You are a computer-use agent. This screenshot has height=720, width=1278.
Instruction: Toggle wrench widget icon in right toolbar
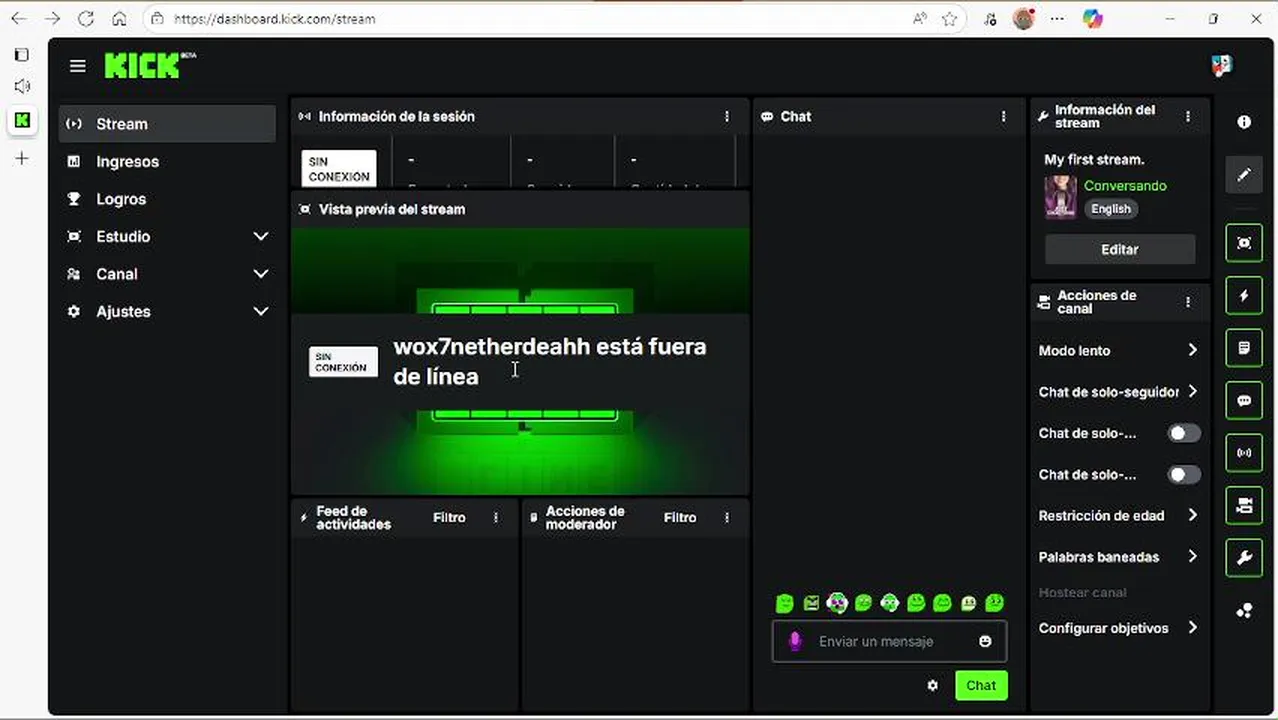pos(1244,558)
